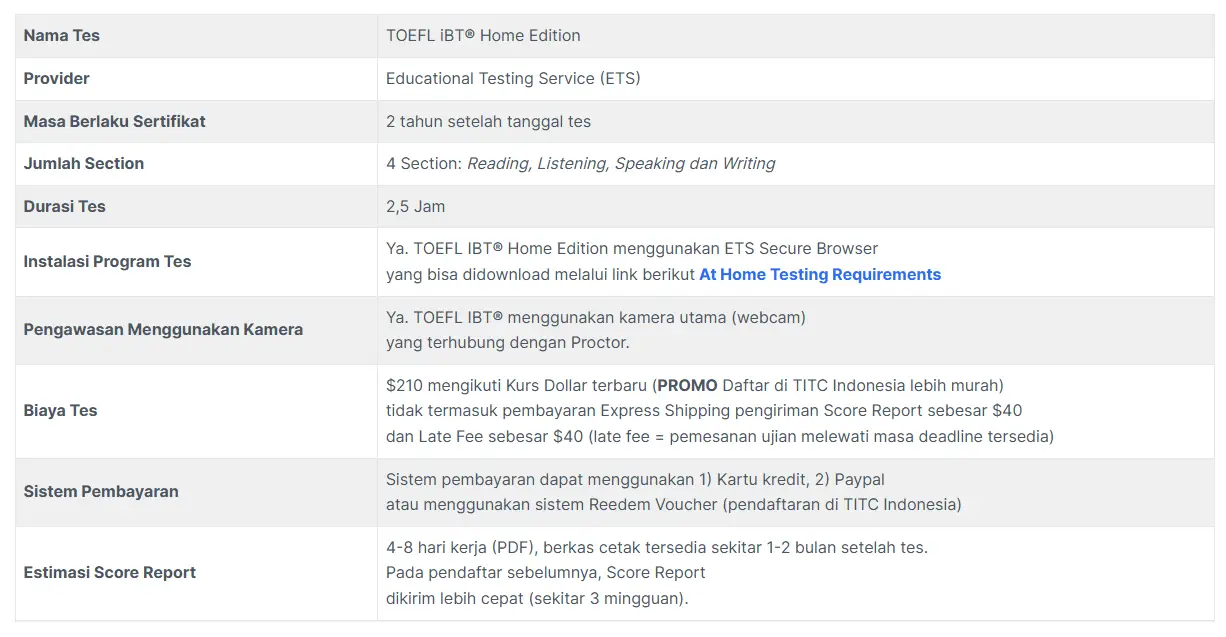The height and width of the screenshot is (637, 1226).
Task: Click the "Estimasi Score Report" row label
Action: (110, 573)
